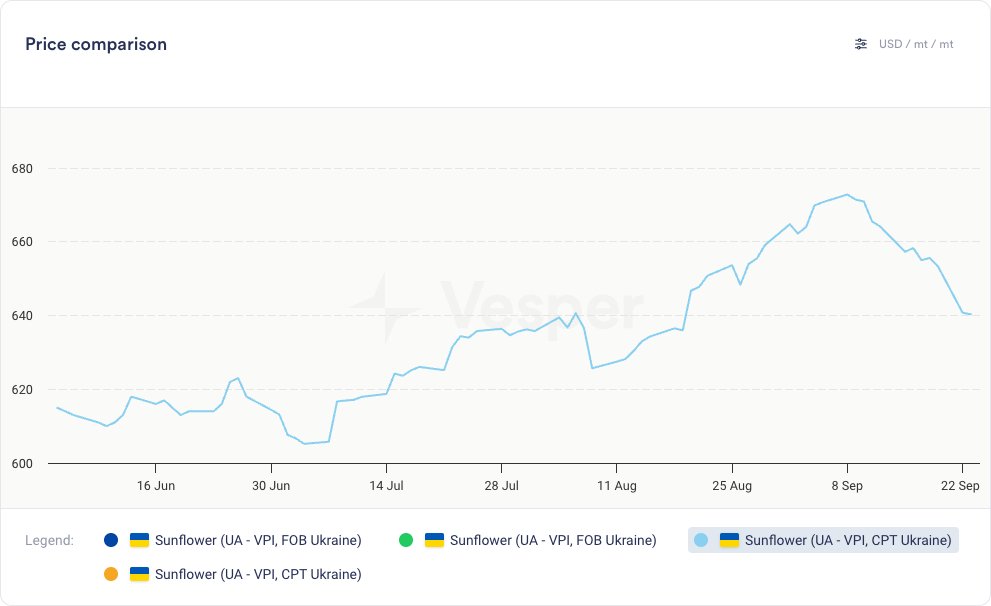The image size is (991, 606).
Task: Toggle the dark-blue Sunflower FOB Ukraine series label
Action: [x=258, y=540]
